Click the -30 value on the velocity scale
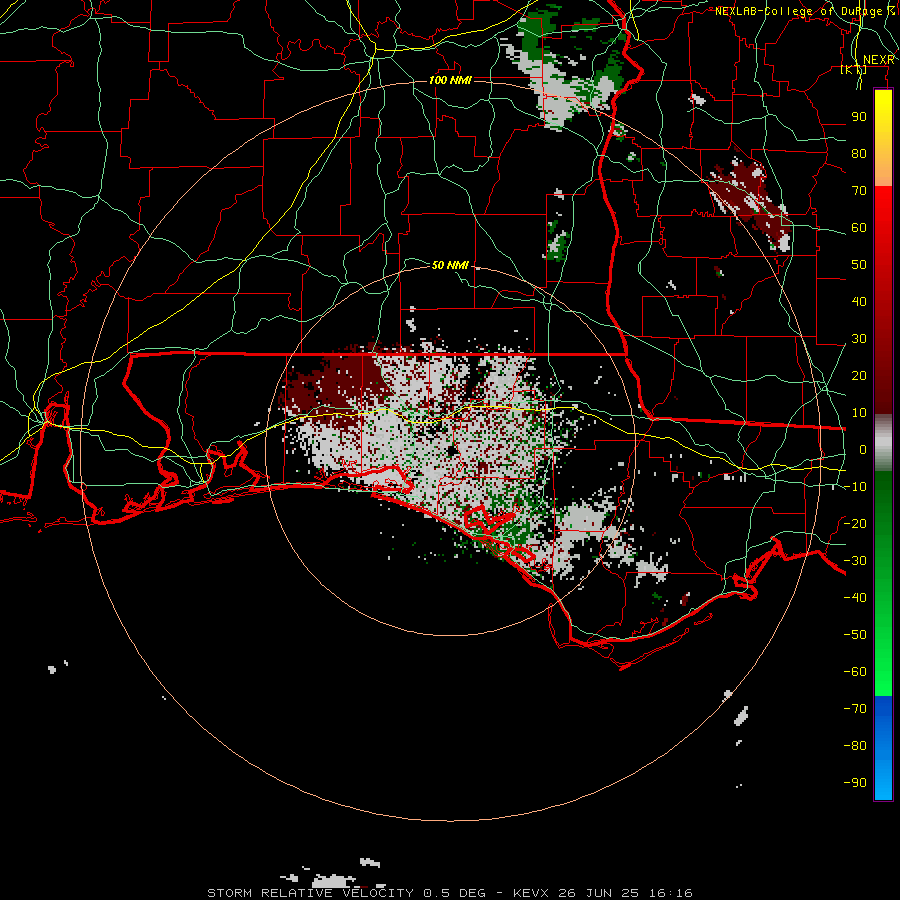 855,561
